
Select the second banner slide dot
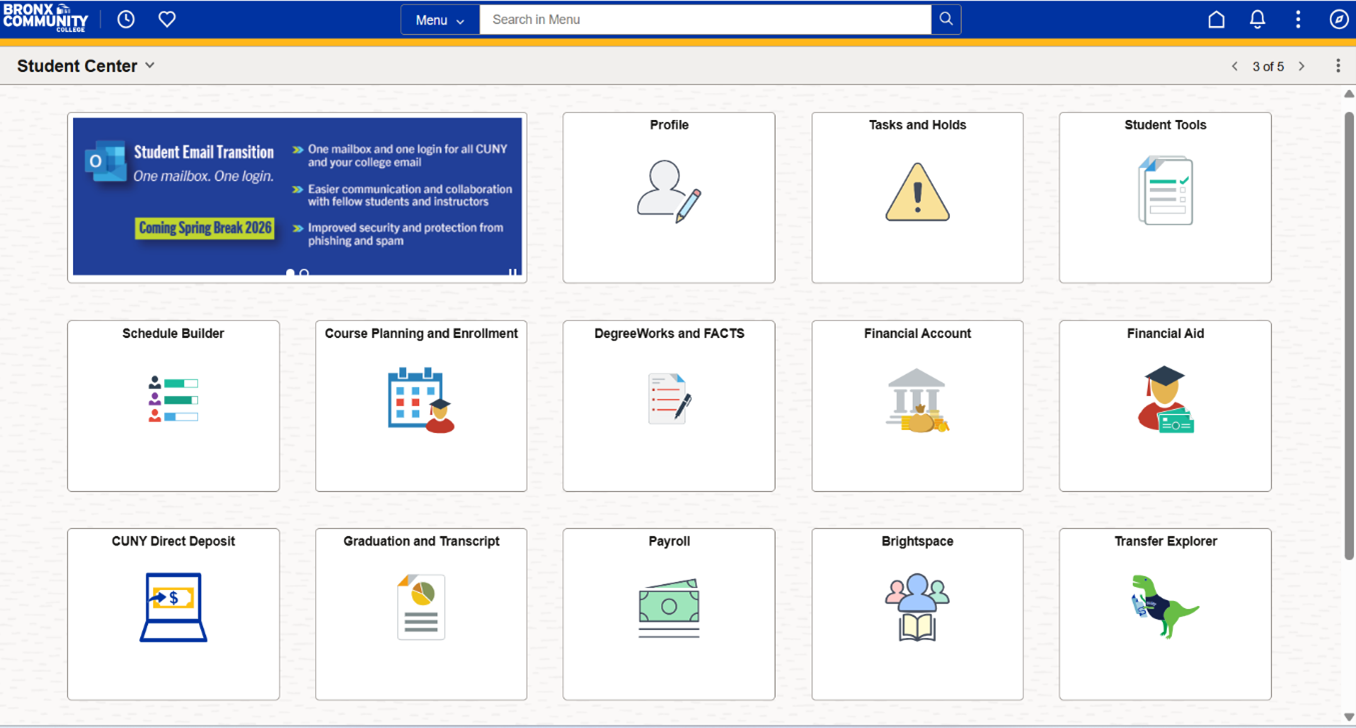pyautogui.click(x=304, y=273)
